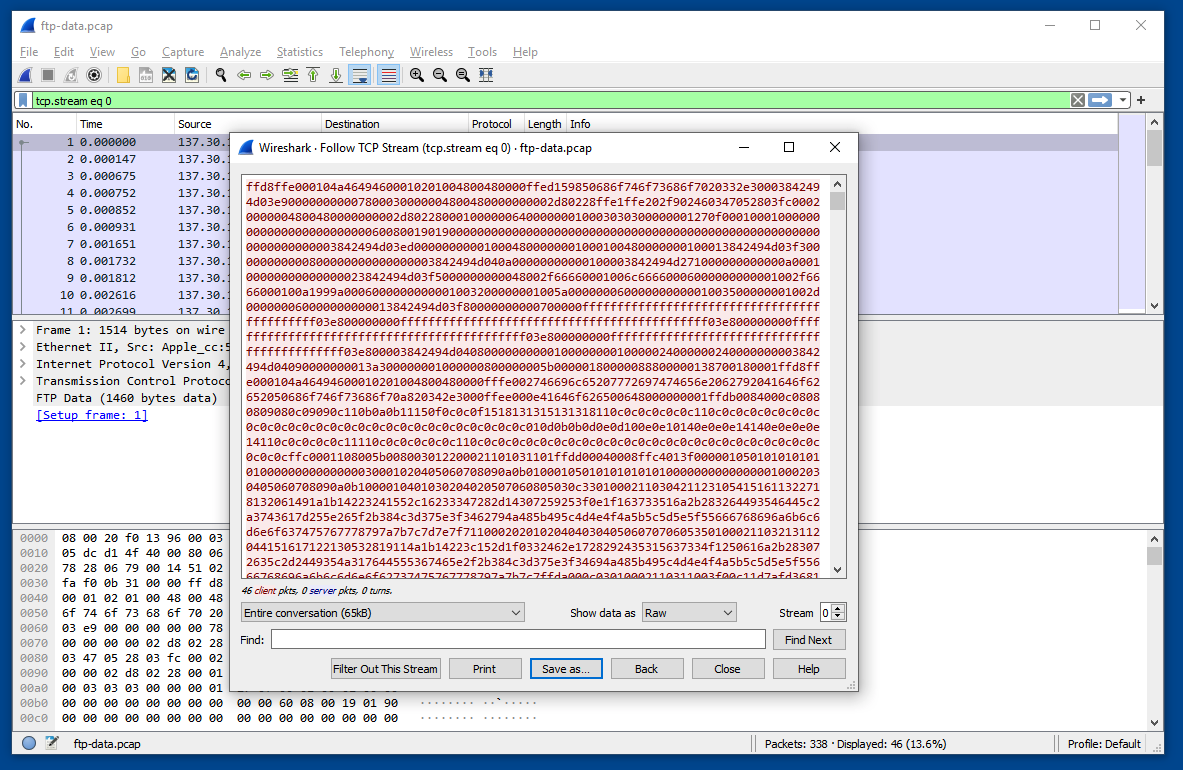Click the restart capture icon
The image size is (1183, 770).
click(71, 75)
